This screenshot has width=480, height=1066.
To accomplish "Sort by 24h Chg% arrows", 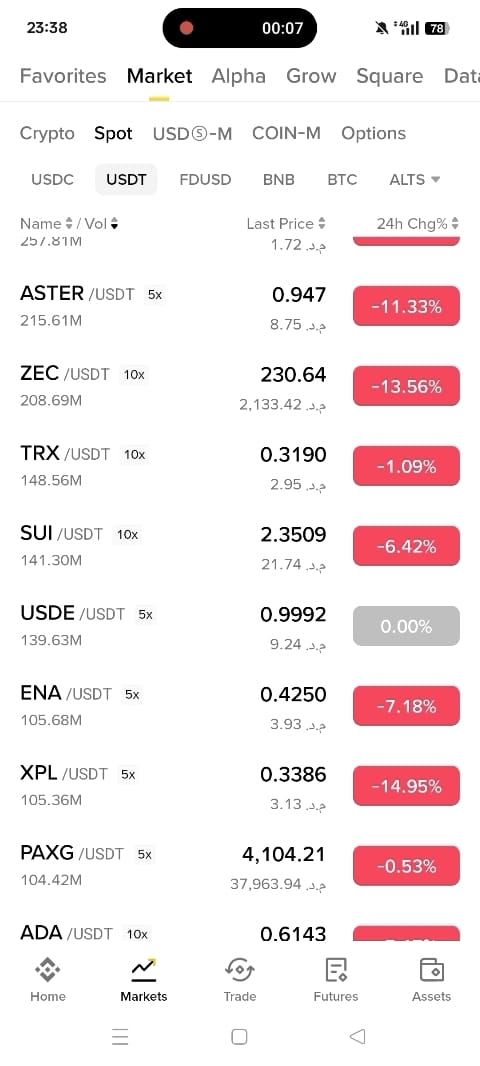I will [455, 224].
